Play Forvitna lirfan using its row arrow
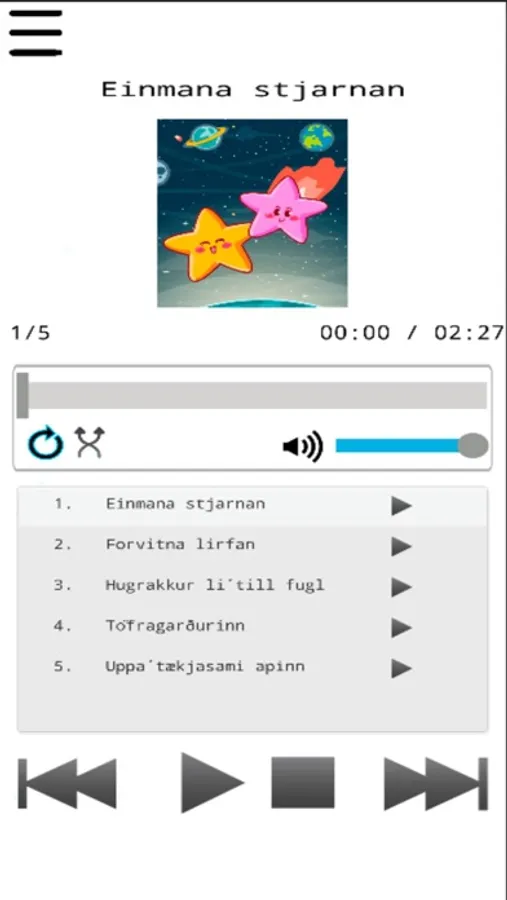This screenshot has height=900, width=507. tap(401, 546)
